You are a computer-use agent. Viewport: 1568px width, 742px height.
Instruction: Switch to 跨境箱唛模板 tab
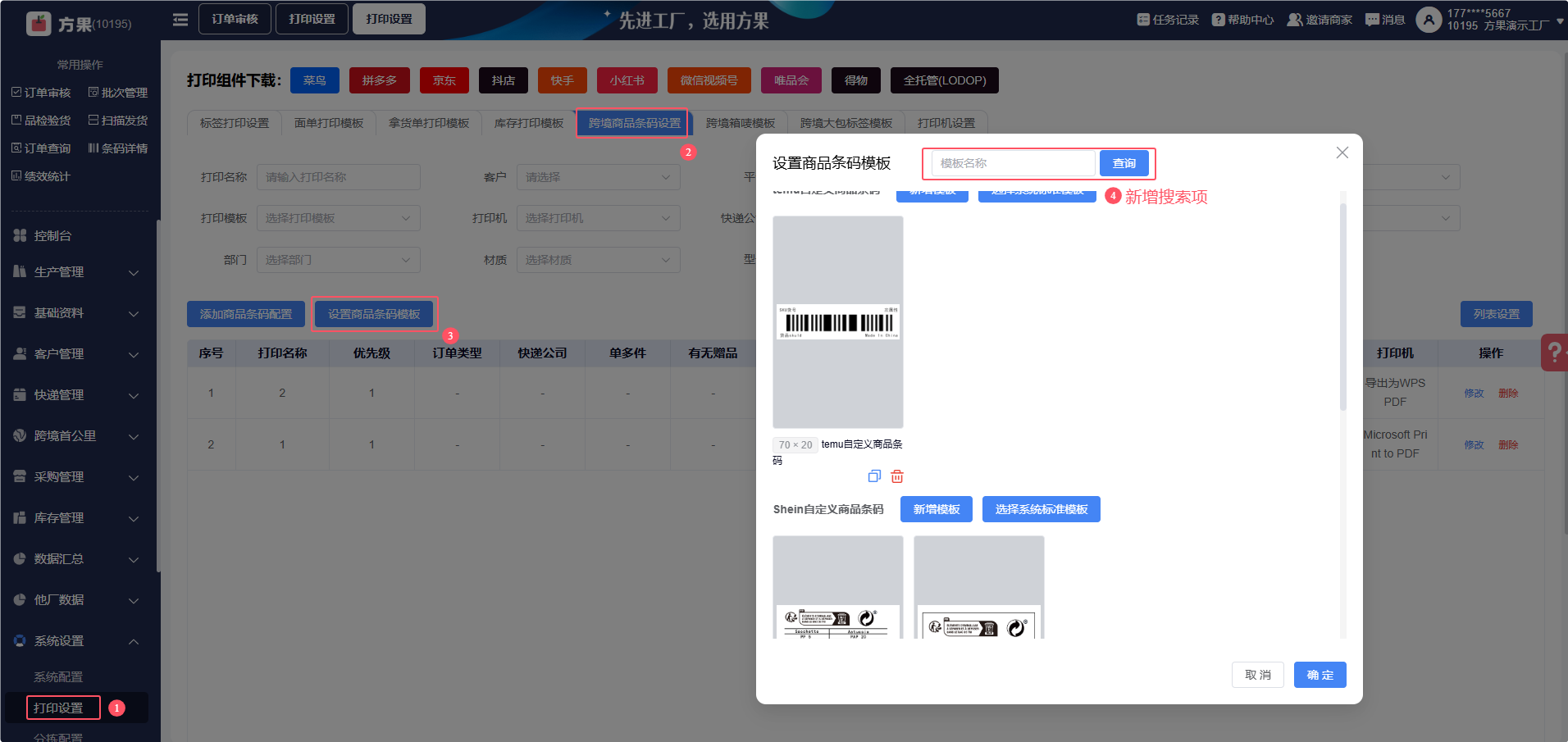[741, 123]
